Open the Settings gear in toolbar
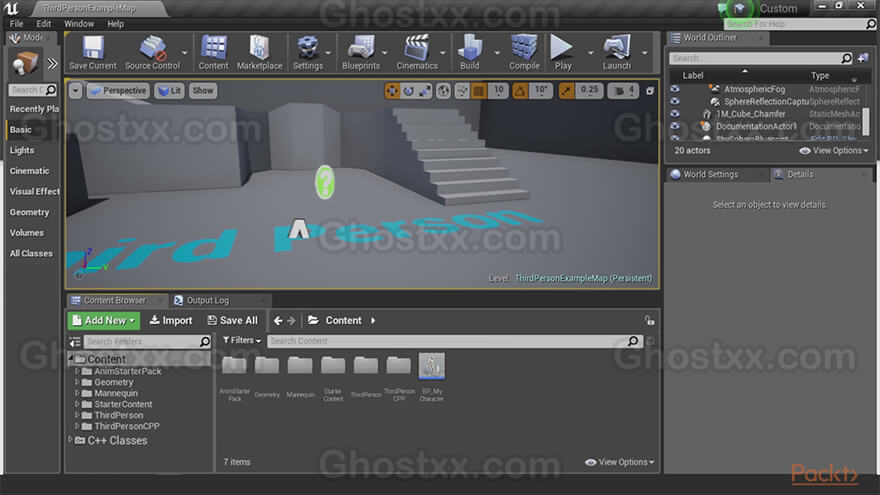880x495 pixels. pyautogui.click(x=308, y=52)
